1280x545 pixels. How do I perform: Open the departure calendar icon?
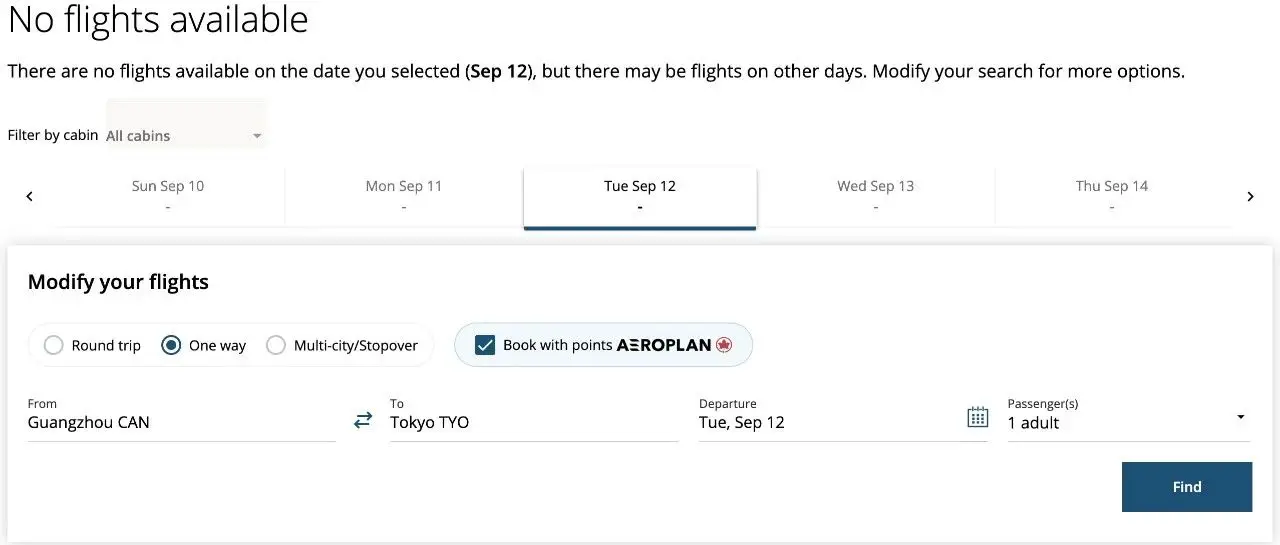[977, 418]
